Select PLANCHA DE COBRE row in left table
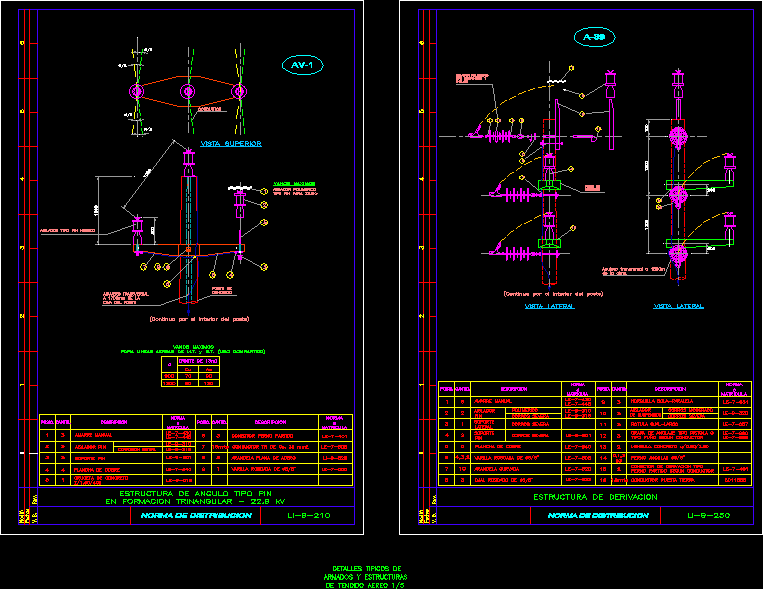This screenshot has width=763, height=589. click(x=97, y=470)
